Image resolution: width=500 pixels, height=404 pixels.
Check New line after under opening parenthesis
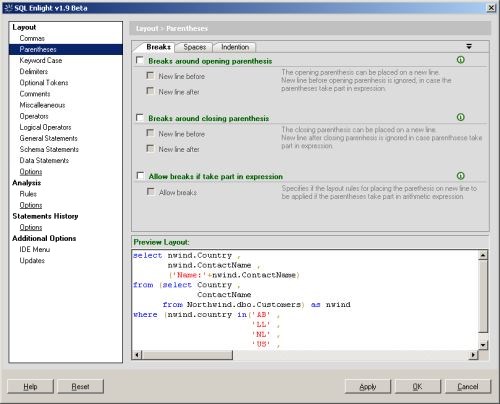(150, 91)
